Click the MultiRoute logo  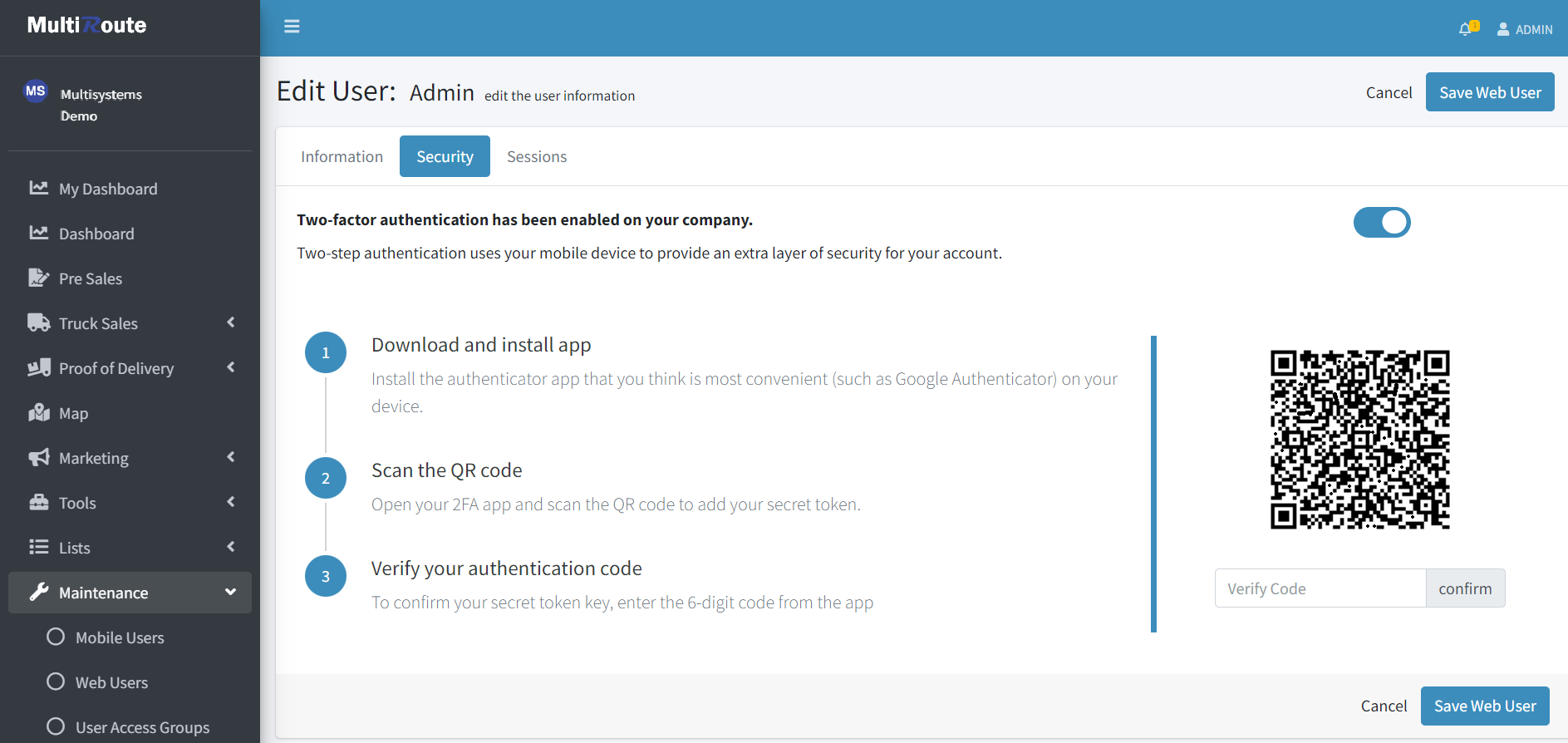click(86, 25)
